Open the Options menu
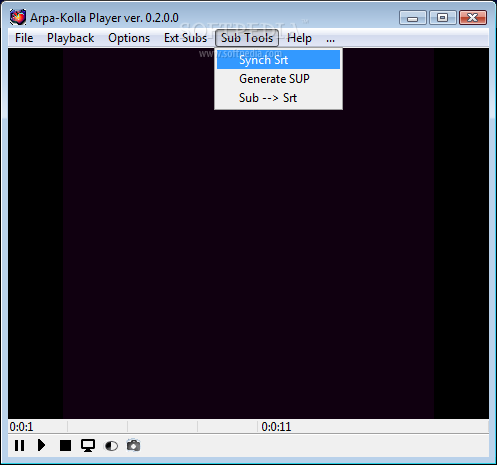497x465 pixels. [x=129, y=38]
